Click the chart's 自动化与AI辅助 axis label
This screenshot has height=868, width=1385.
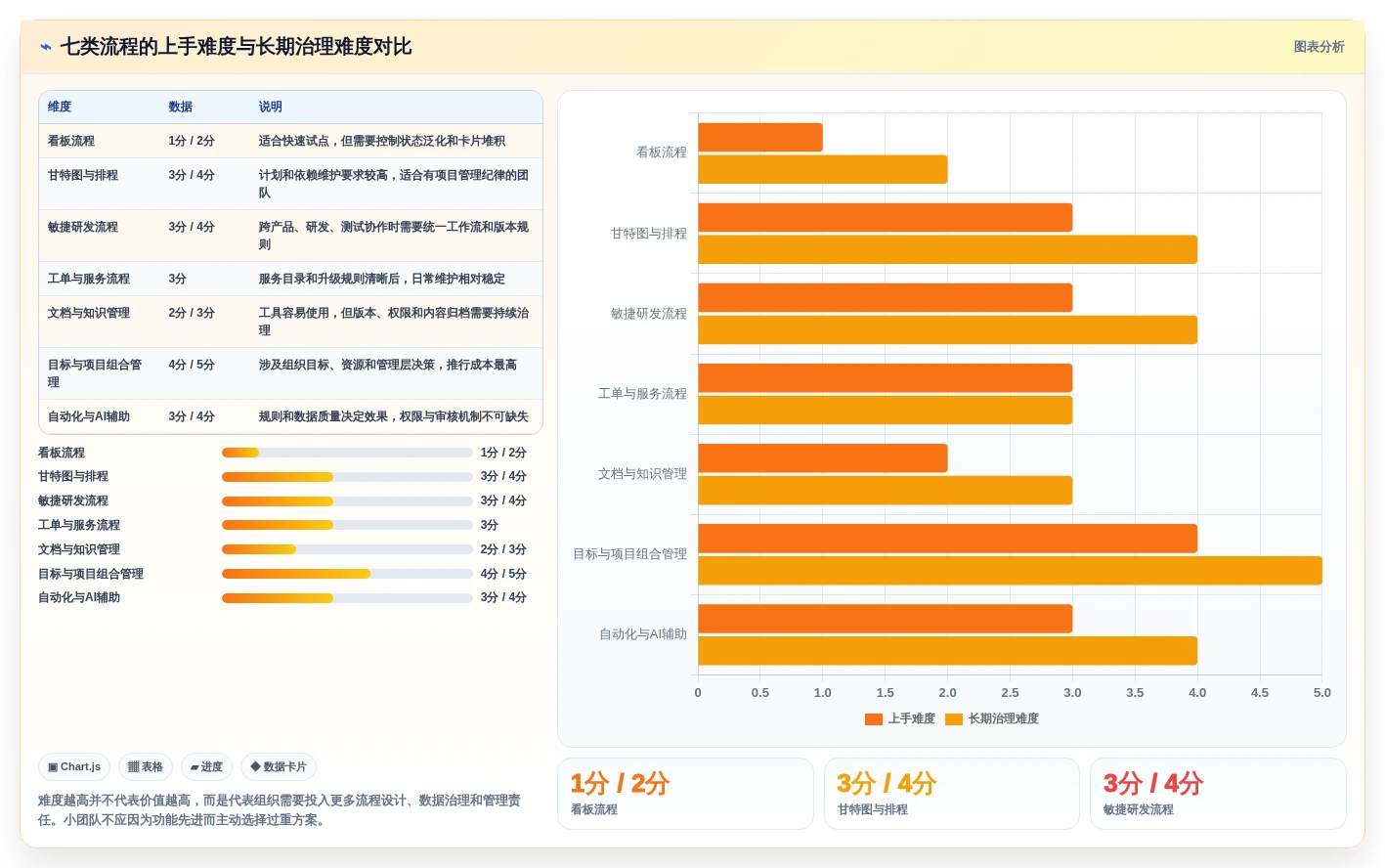tap(643, 634)
